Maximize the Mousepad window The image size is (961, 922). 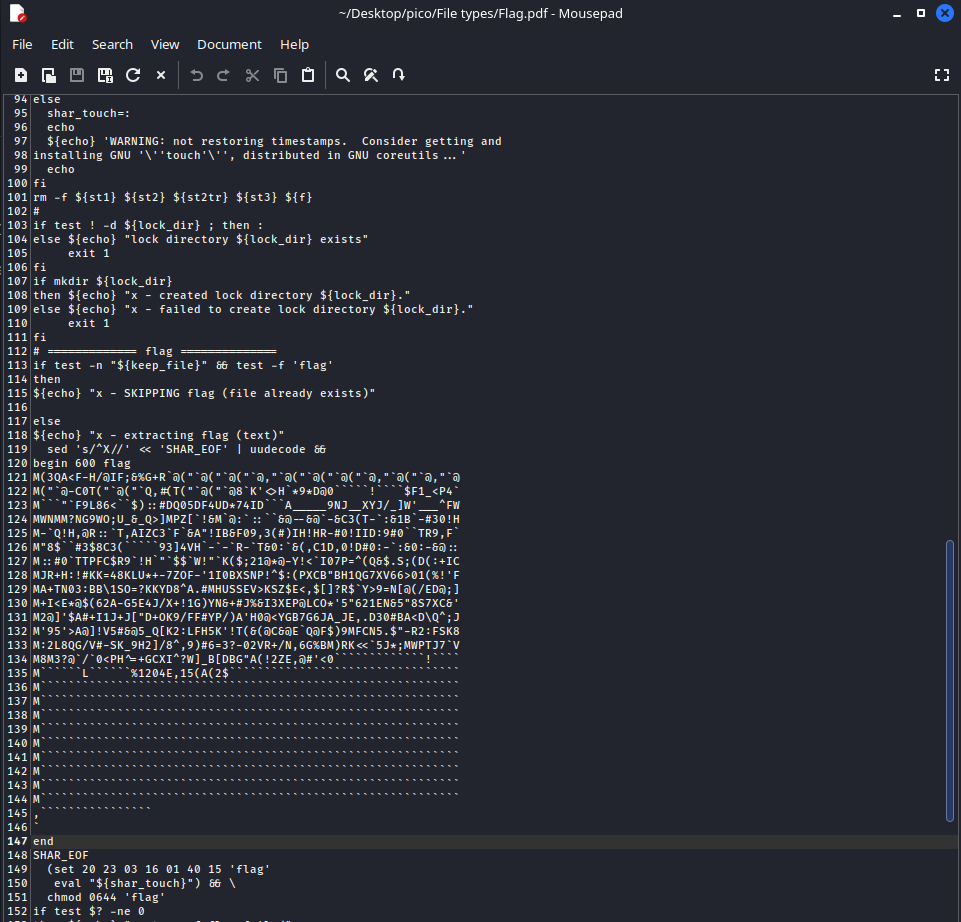pos(917,14)
